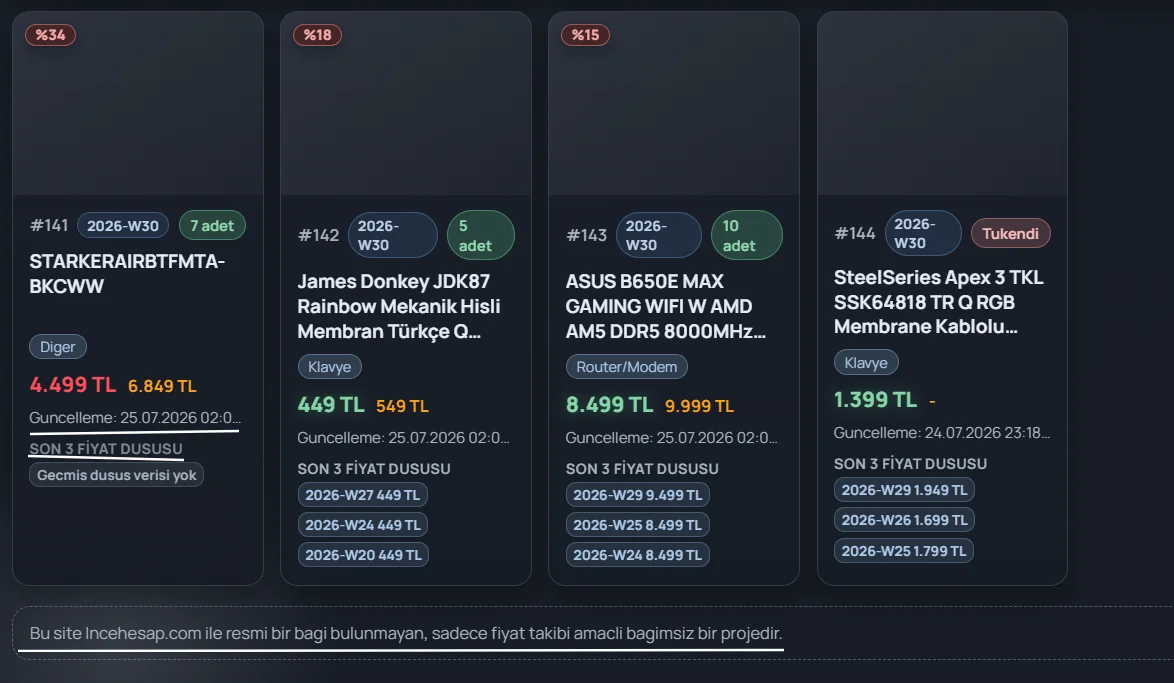The height and width of the screenshot is (683, 1174).
Task: Click the 2026-W30 week badge on card #144
Action: (x=923, y=233)
